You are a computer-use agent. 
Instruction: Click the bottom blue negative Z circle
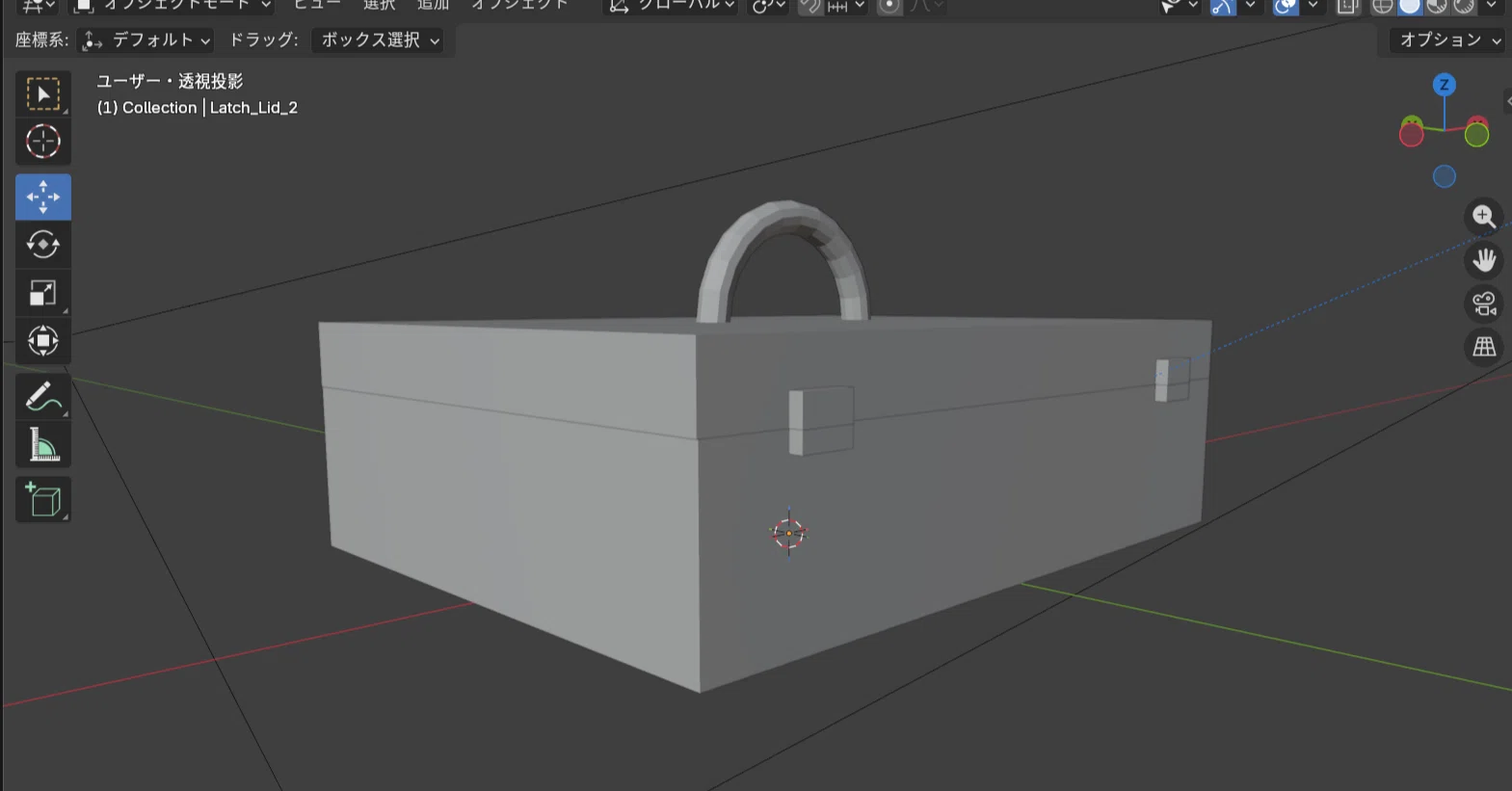point(1444,176)
